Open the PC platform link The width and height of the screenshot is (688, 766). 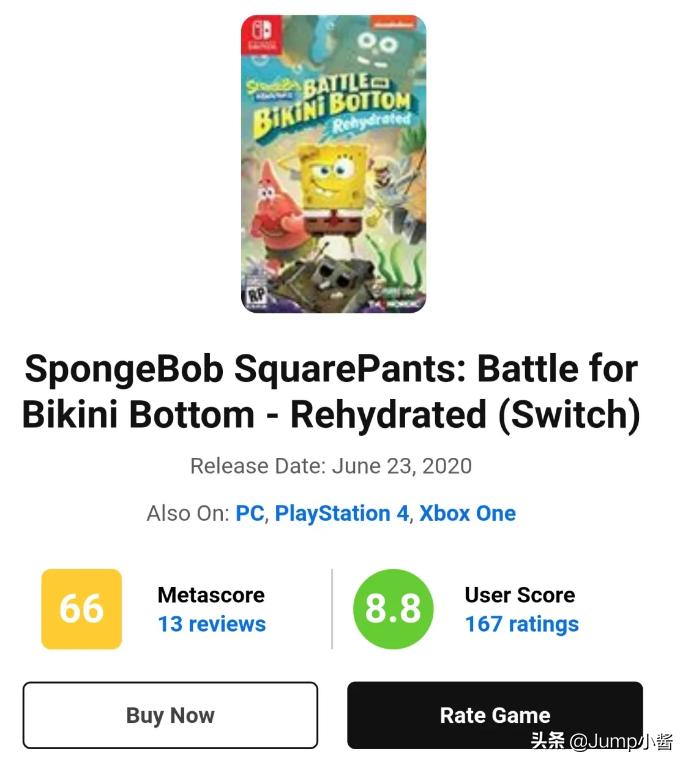click(x=250, y=514)
